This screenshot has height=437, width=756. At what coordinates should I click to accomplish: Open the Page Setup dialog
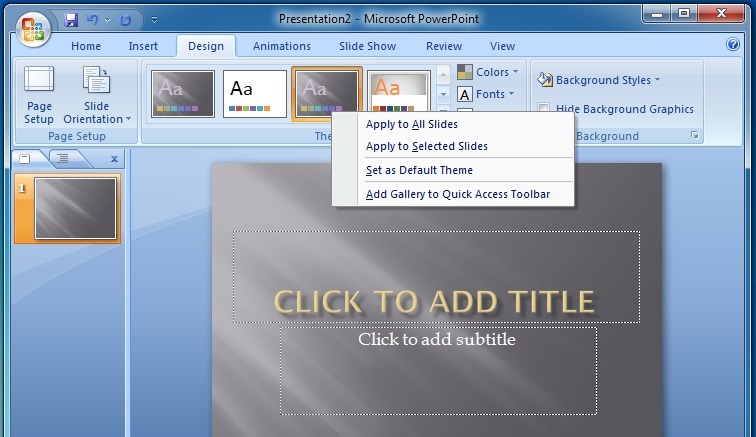pos(39,96)
